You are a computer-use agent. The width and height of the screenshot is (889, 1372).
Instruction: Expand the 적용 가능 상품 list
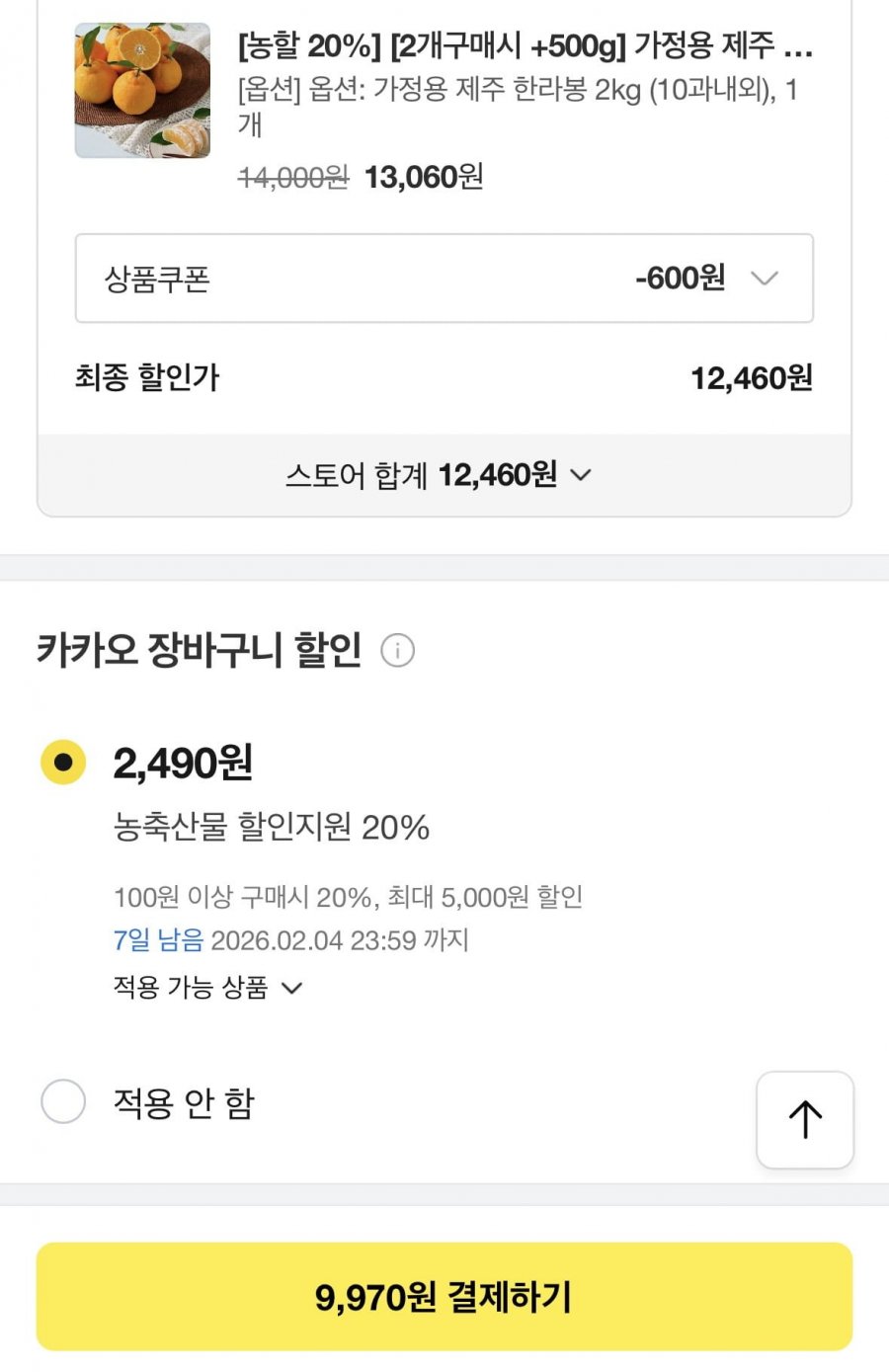(207, 987)
